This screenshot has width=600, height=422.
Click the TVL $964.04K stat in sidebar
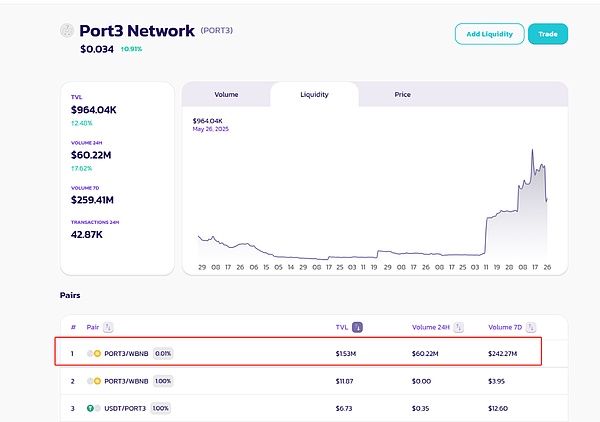pyautogui.click(x=95, y=109)
